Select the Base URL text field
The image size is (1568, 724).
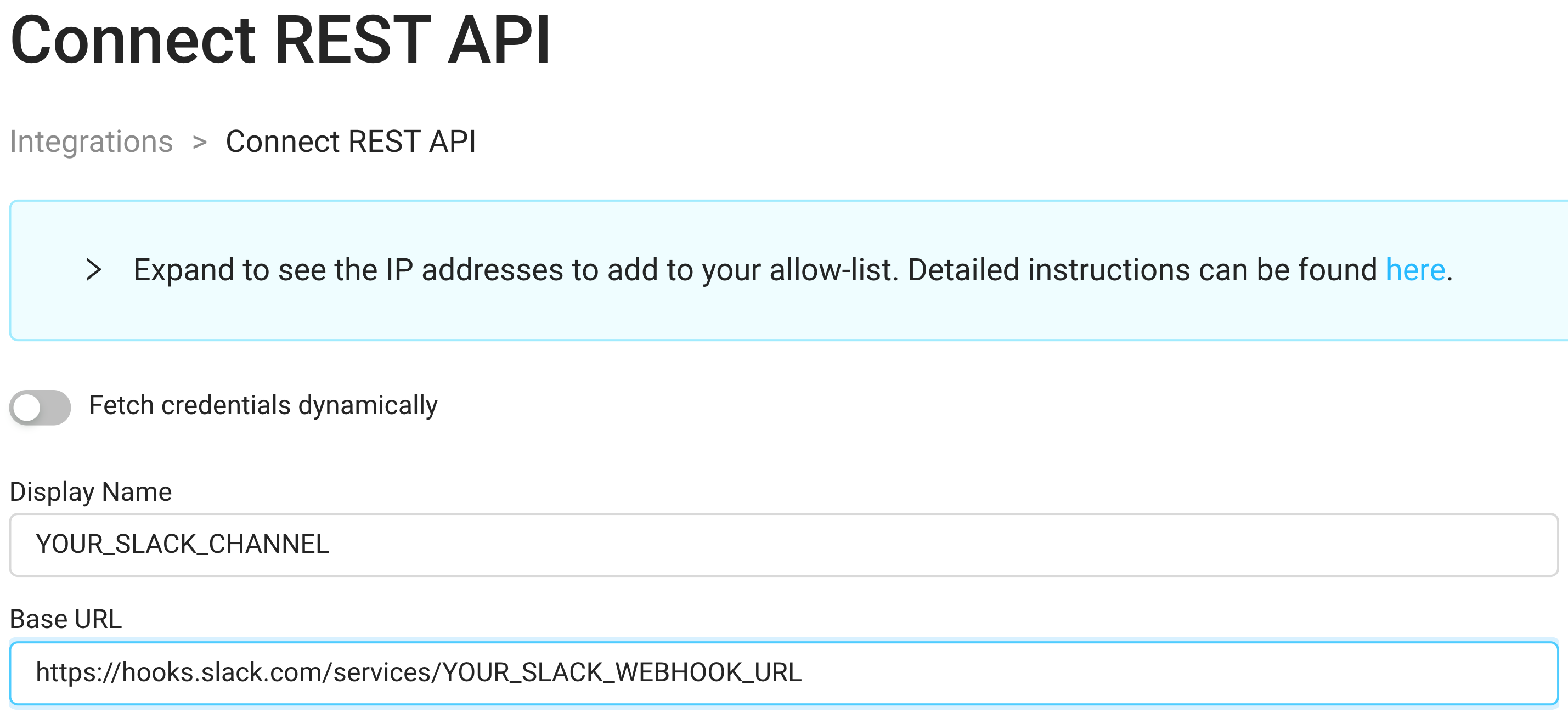(784, 673)
